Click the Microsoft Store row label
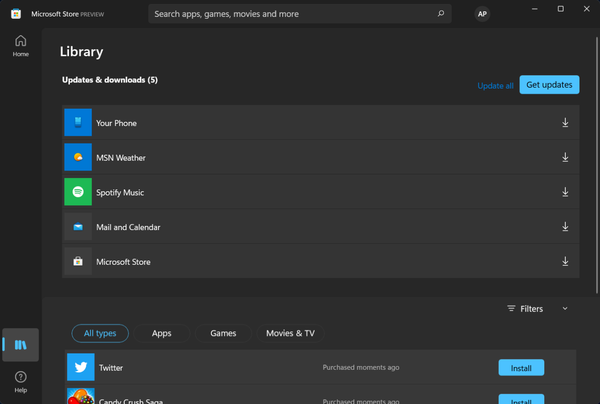Image resolution: width=600 pixels, height=404 pixels. 123,262
